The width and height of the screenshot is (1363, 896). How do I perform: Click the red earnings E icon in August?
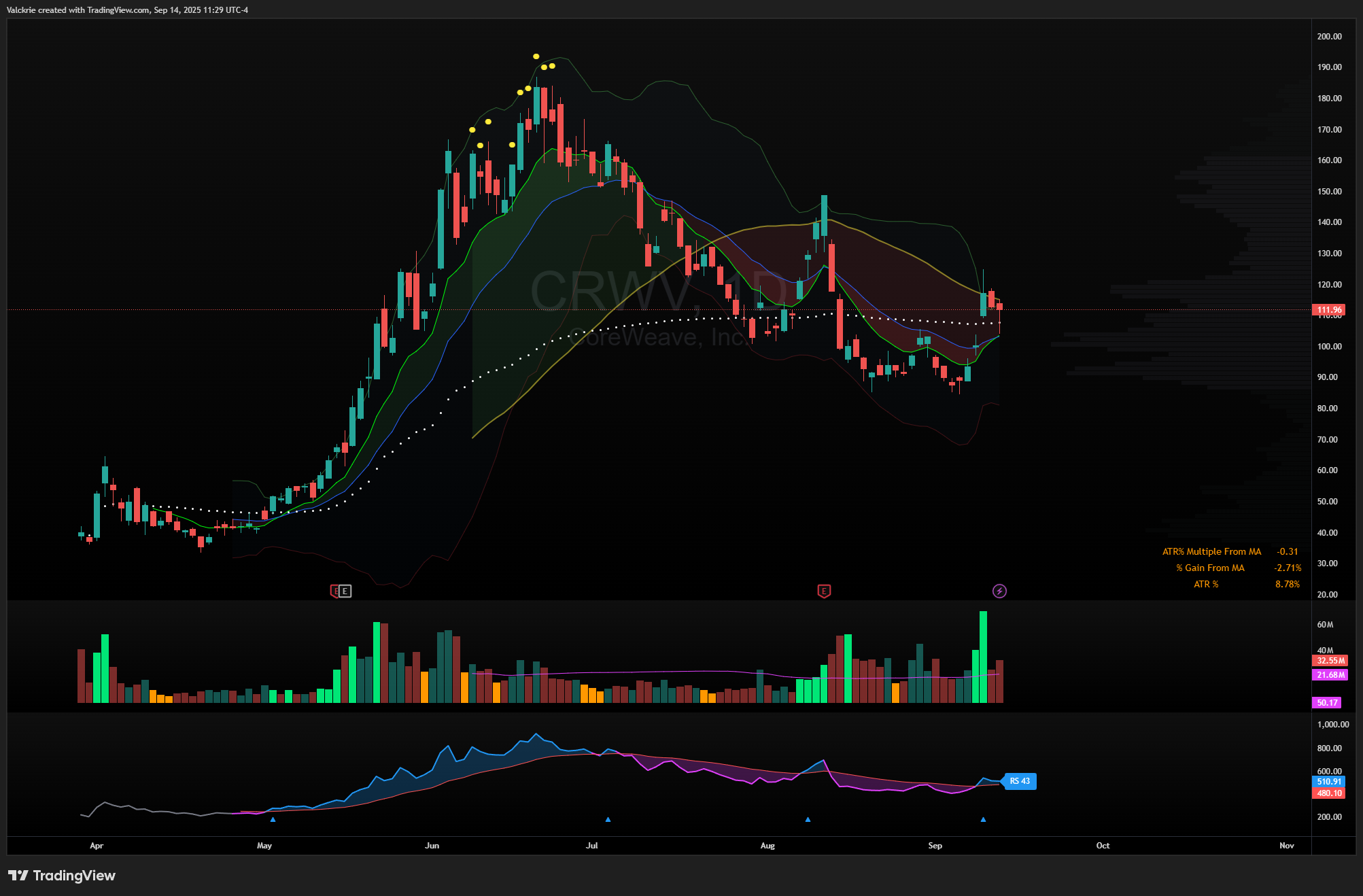824,591
